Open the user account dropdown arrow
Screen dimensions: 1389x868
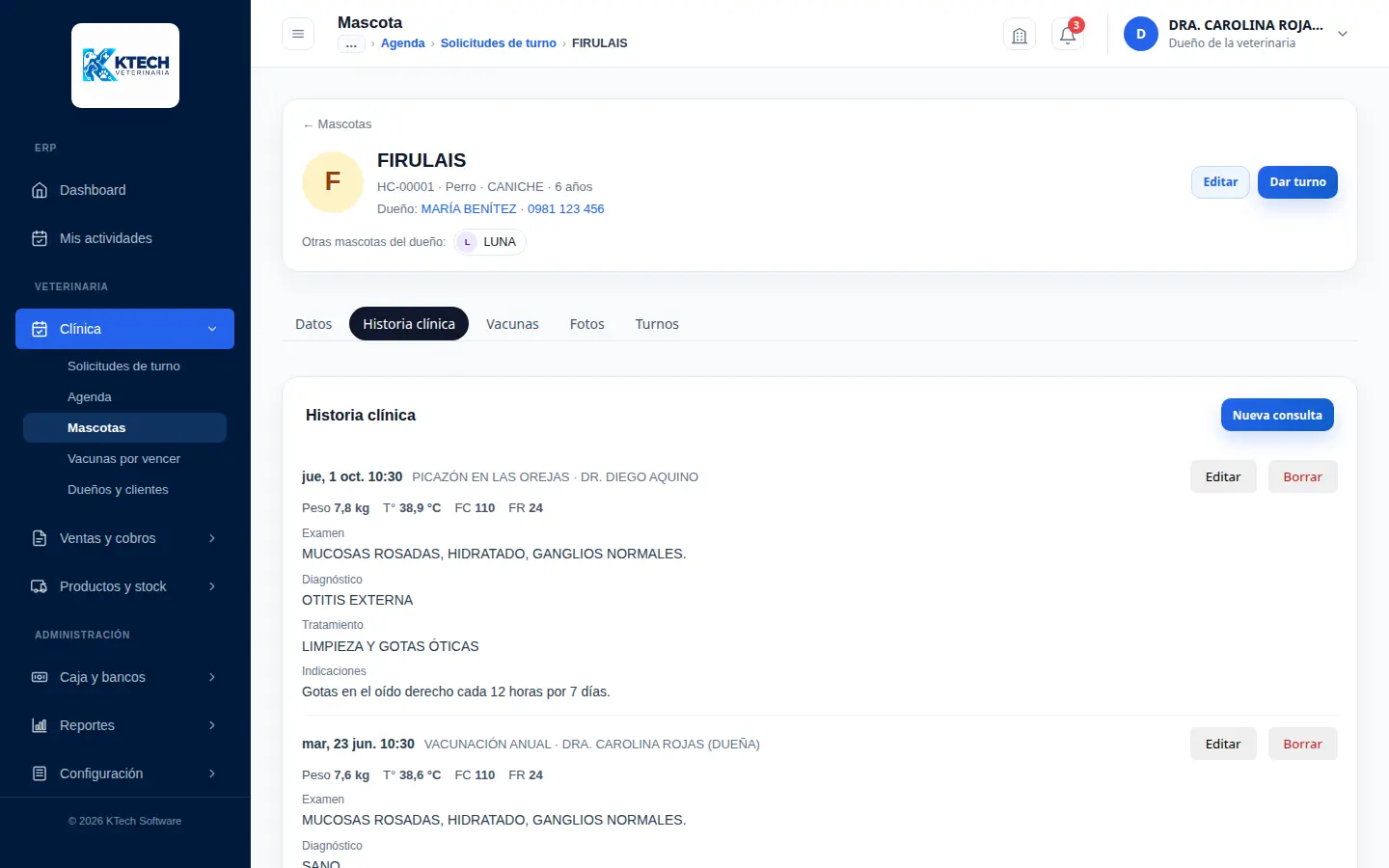1343,34
